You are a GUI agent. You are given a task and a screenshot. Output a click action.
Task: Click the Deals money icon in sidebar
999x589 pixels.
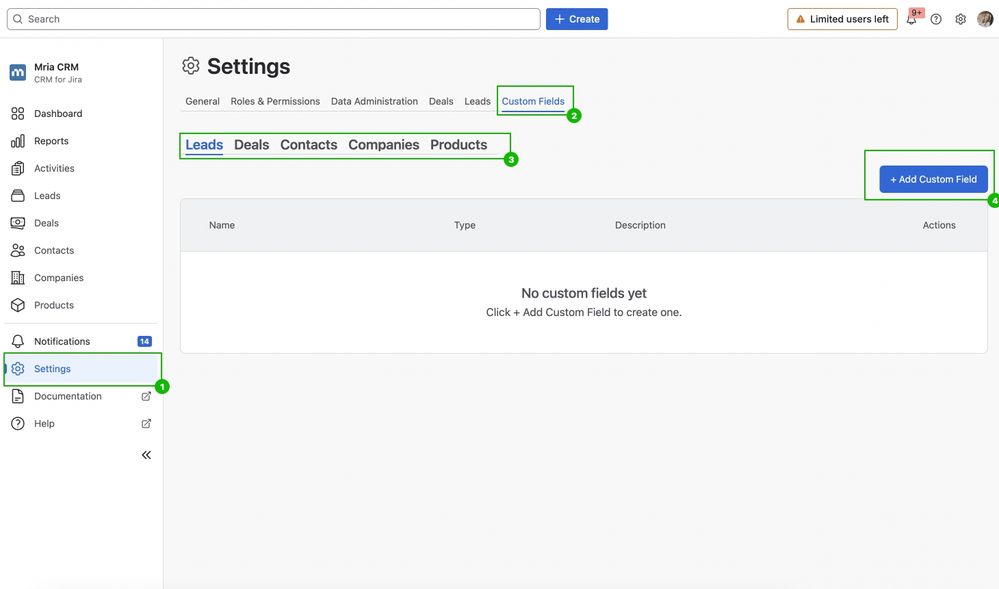tap(18, 223)
